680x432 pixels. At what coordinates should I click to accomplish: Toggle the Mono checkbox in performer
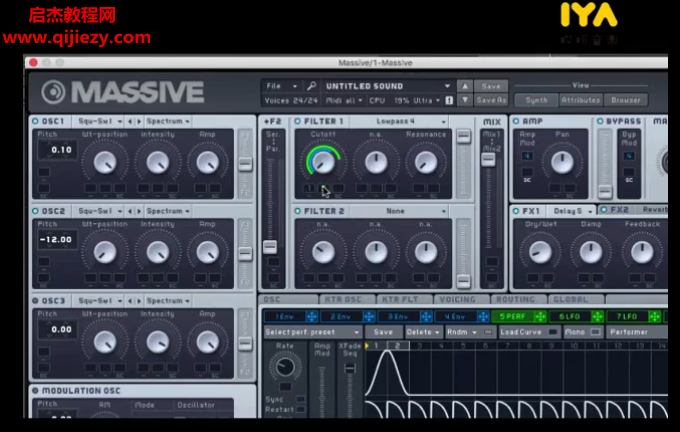[x=596, y=332]
